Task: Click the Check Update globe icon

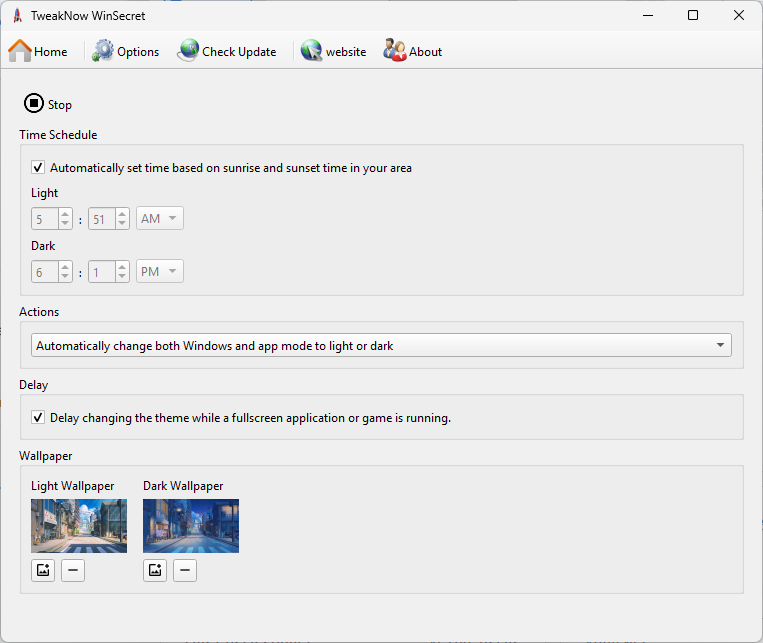Action: point(188,51)
